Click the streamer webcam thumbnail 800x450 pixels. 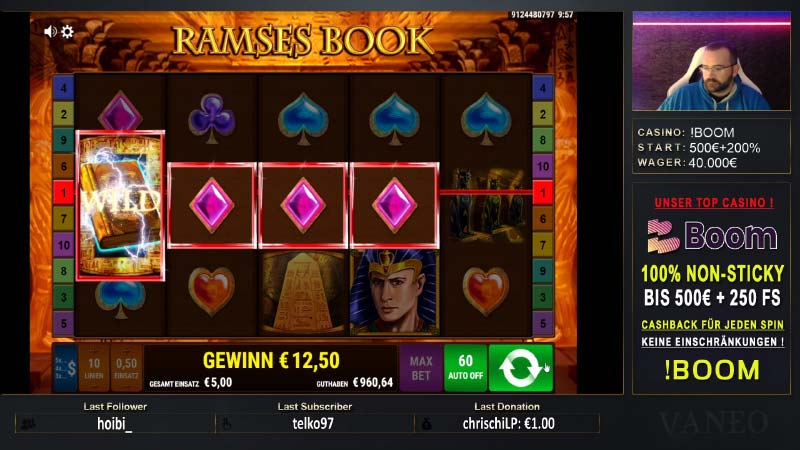(x=711, y=61)
